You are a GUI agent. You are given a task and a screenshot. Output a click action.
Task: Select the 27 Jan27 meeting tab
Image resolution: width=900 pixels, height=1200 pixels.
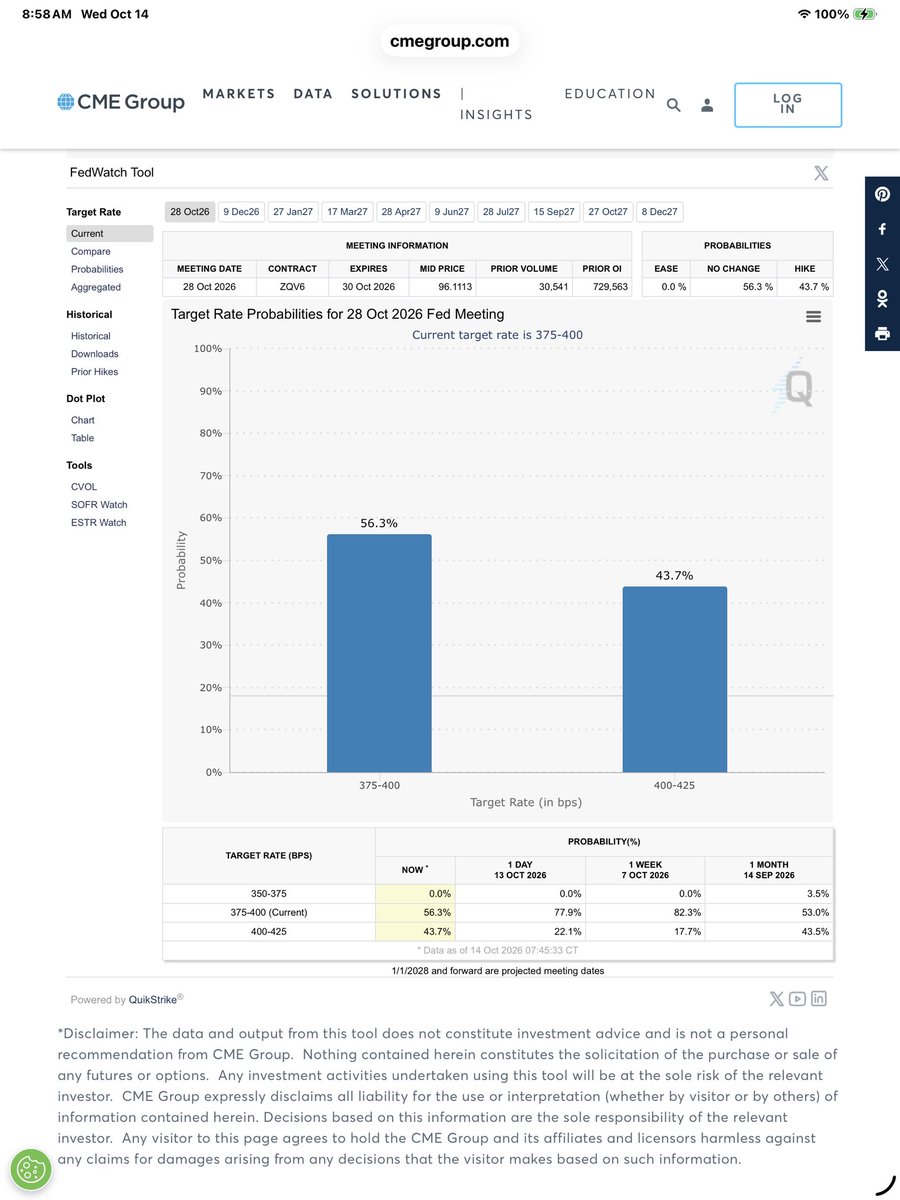tap(293, 212)
